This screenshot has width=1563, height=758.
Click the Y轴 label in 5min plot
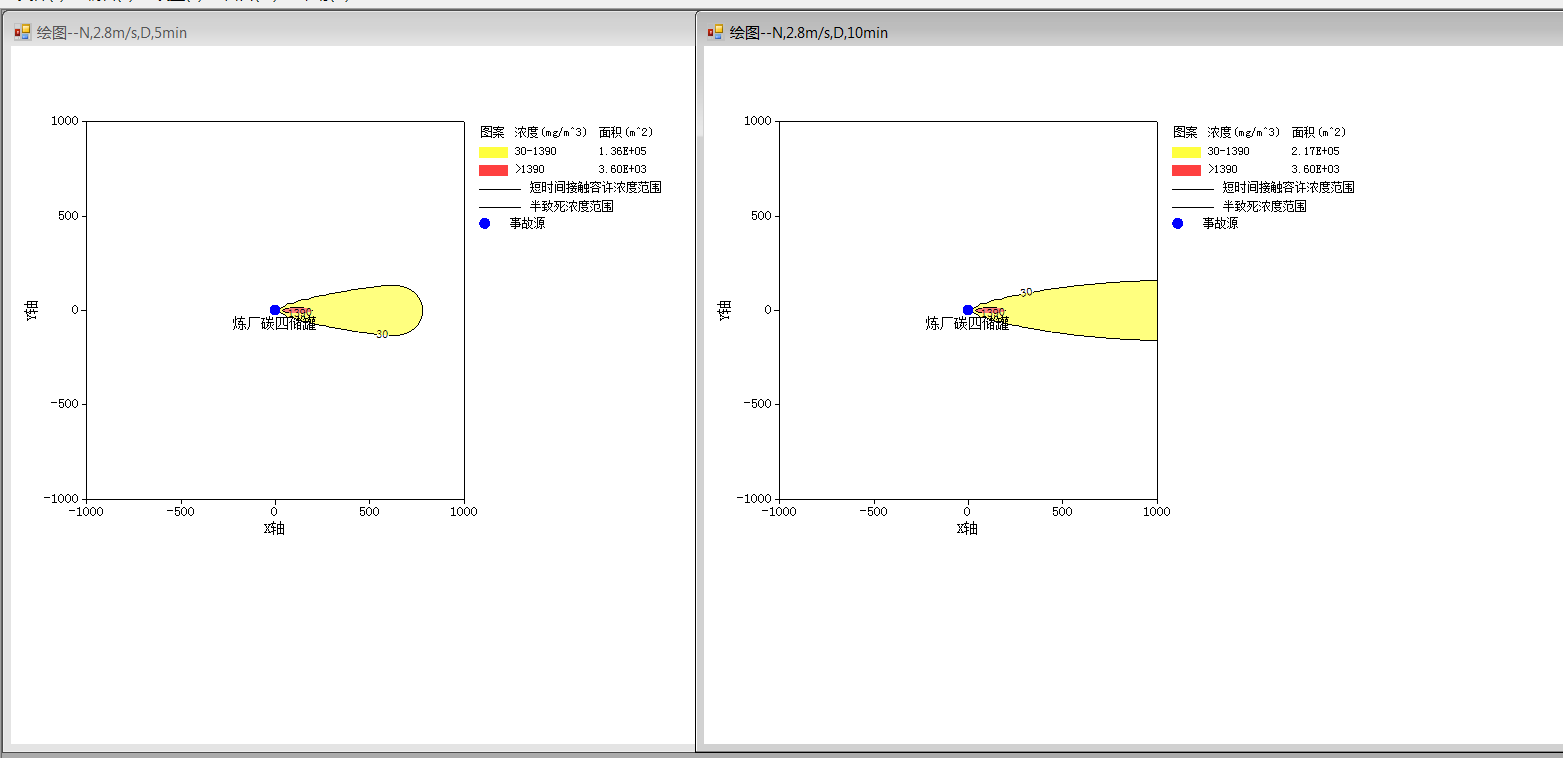pyautogui.click(x=31, y=310)
